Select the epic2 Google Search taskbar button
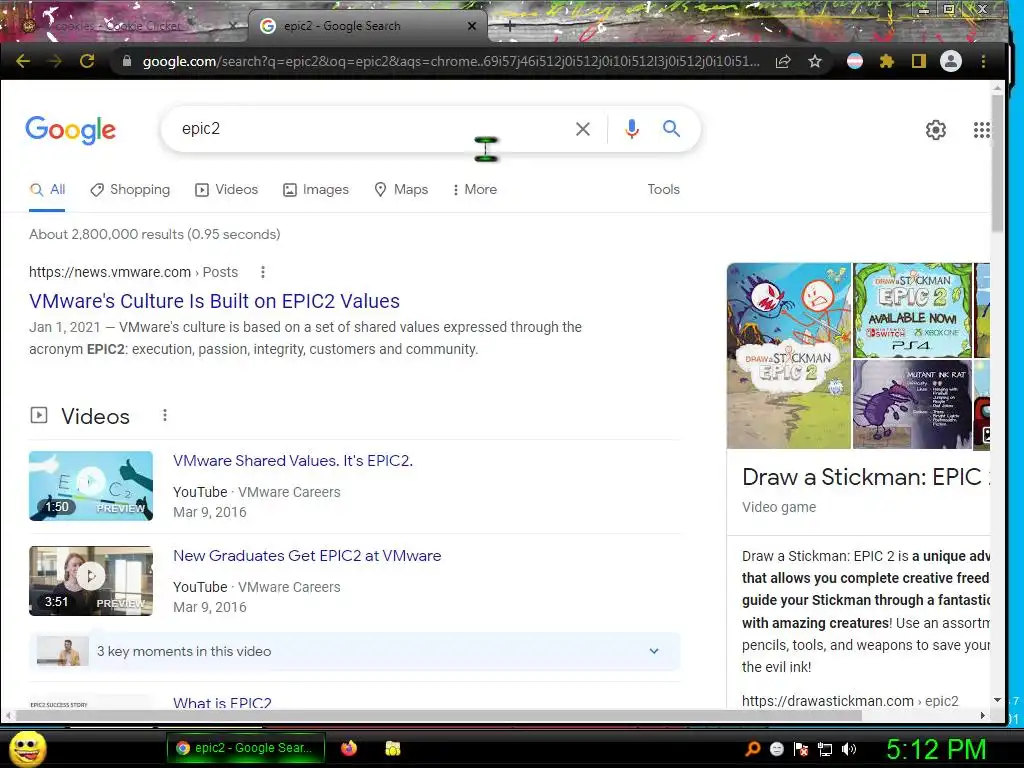Viewport: 1024px width, 768px height. (x=246, y=748)
